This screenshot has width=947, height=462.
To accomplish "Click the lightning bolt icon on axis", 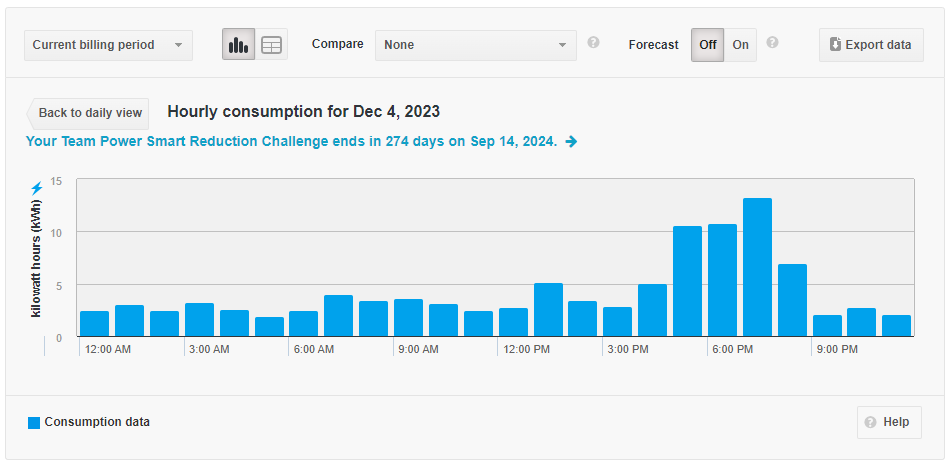I will [37, 187].
